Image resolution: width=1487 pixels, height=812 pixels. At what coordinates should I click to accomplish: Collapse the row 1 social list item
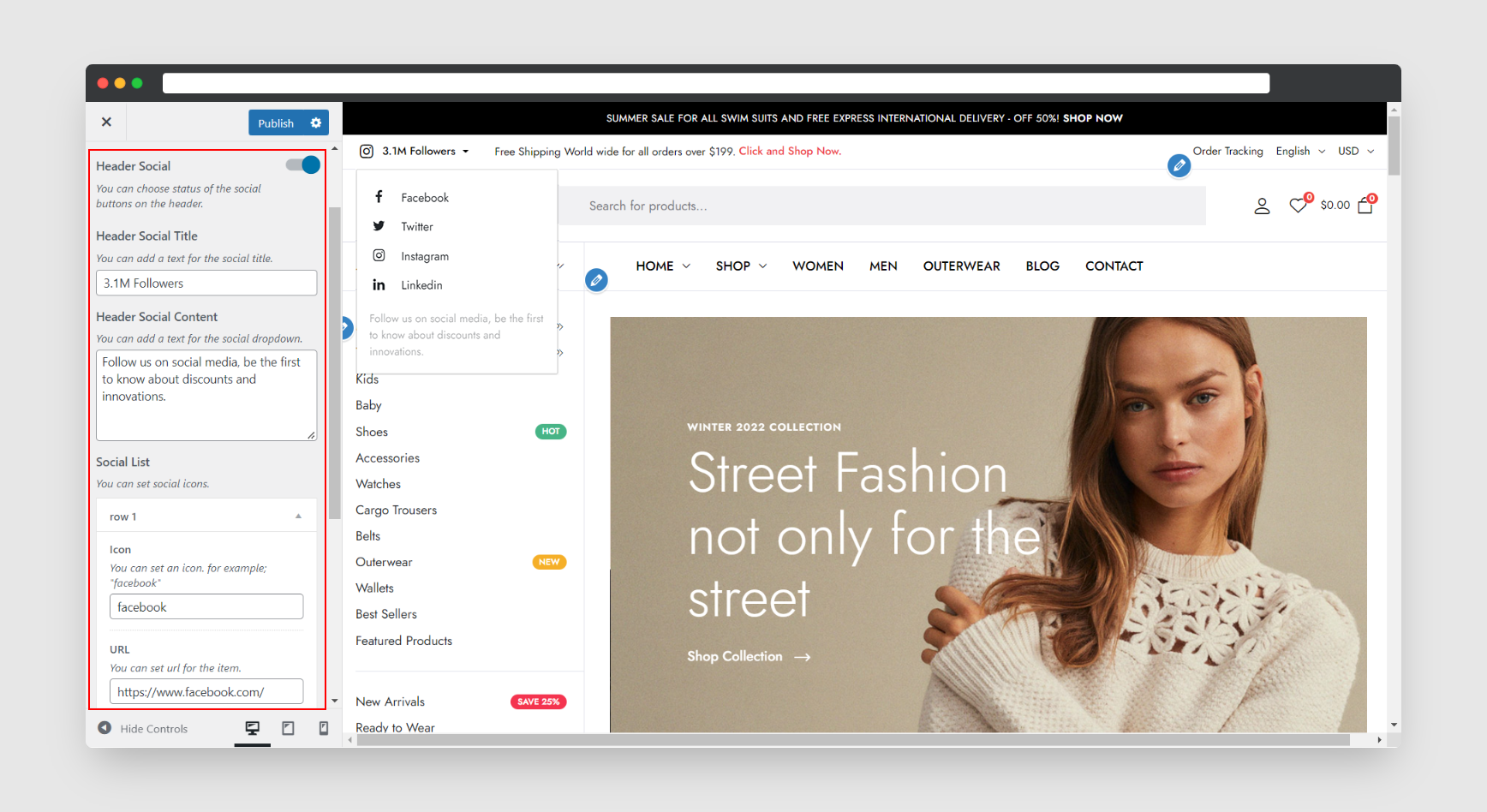tap(298, 516)
